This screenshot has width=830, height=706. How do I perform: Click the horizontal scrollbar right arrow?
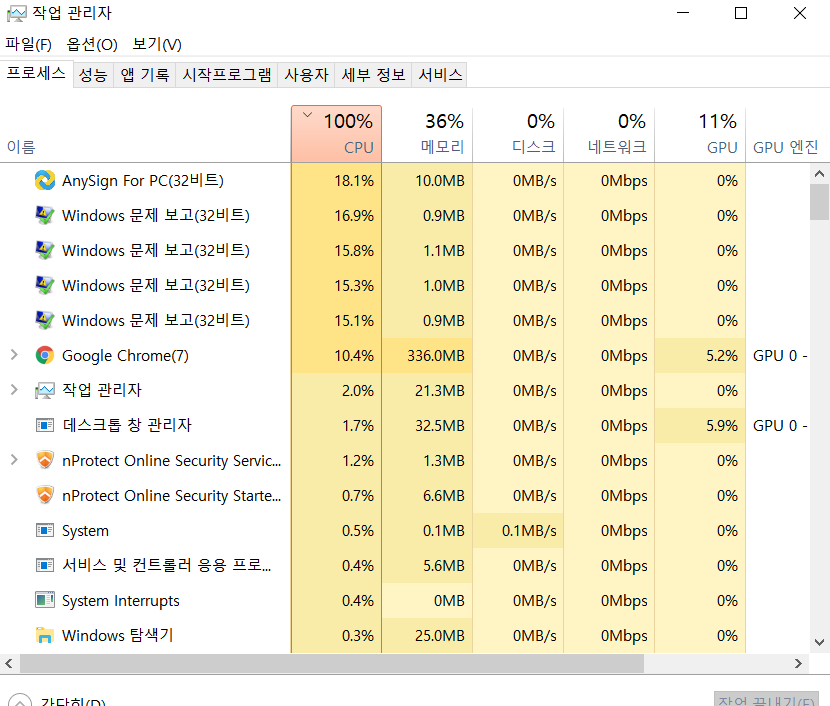click(x=798, y=663)
